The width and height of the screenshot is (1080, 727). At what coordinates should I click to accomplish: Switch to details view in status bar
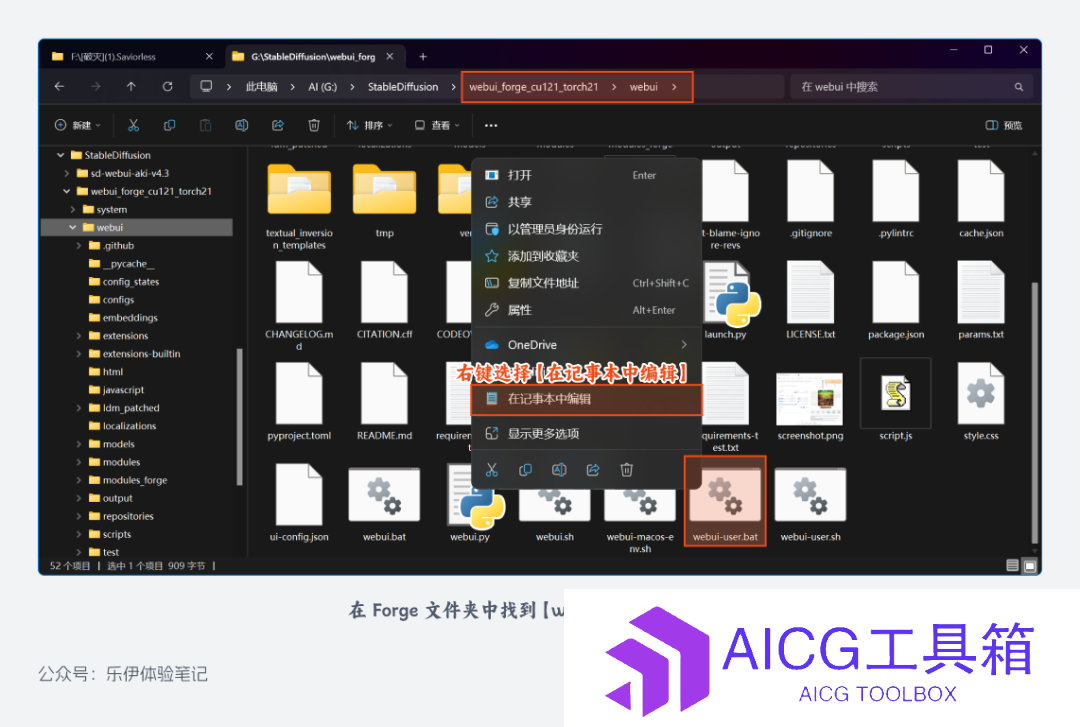tap(1012, 566)
